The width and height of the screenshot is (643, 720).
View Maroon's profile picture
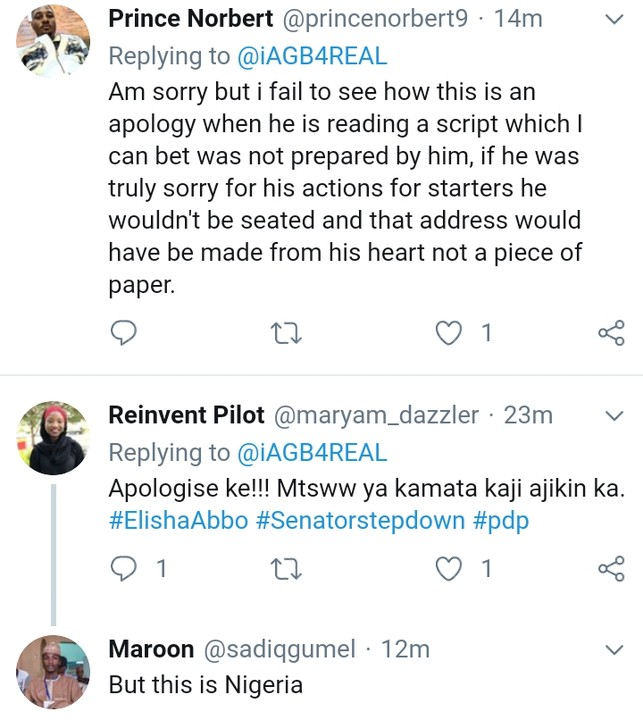[53, 672]
